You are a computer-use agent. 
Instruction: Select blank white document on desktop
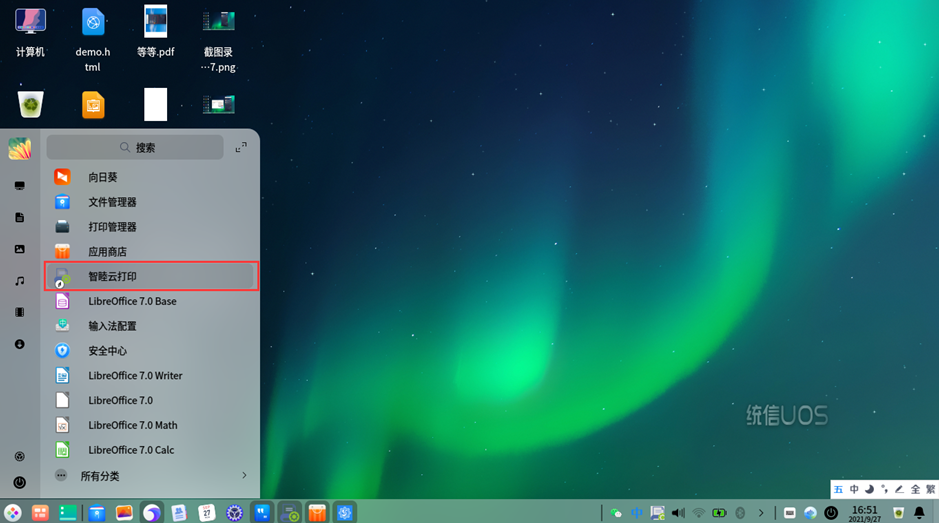(156, 105)
